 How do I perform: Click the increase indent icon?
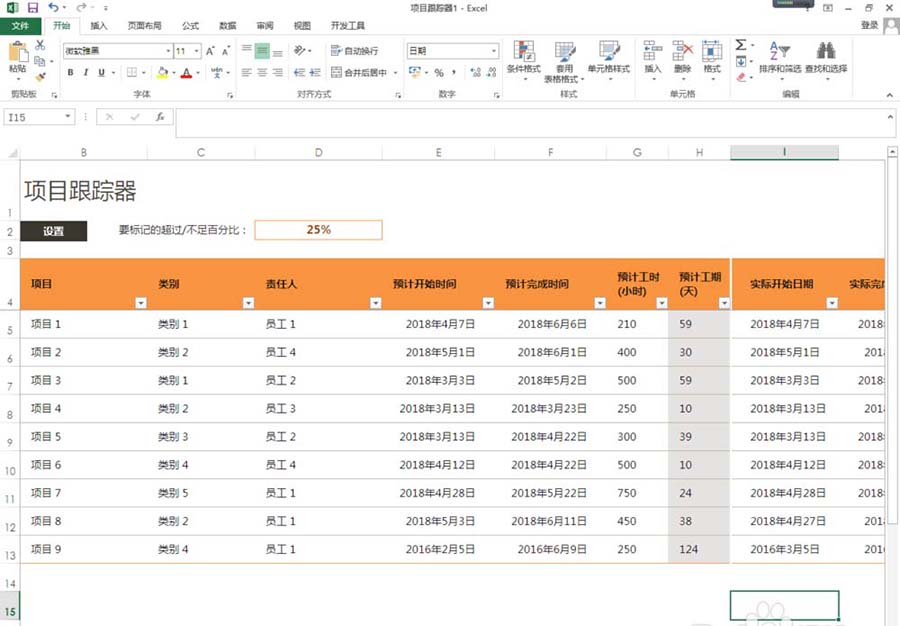click(315, 72)
